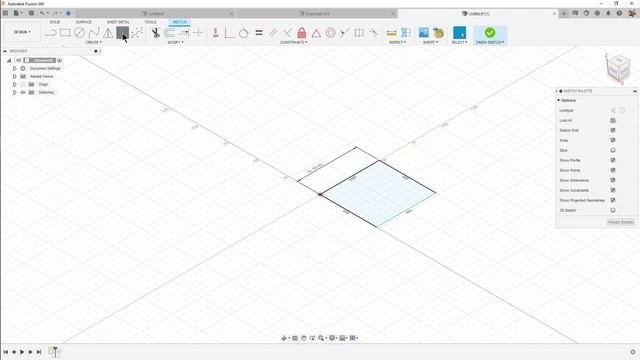This screenshot has height=360, width=640.
Task: Apply the Equal constraint
Action: pyautogui.click(x=259, y=33)
